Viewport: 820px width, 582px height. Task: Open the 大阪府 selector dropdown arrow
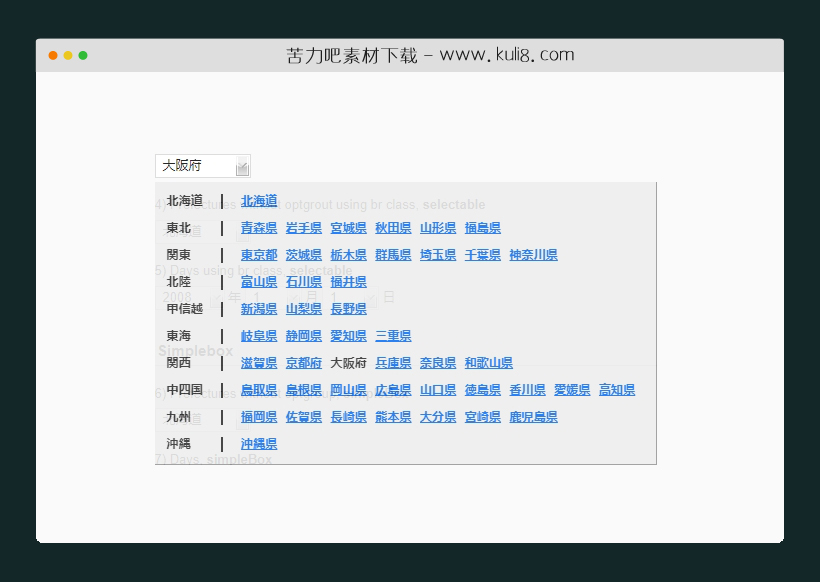[242, 166]
